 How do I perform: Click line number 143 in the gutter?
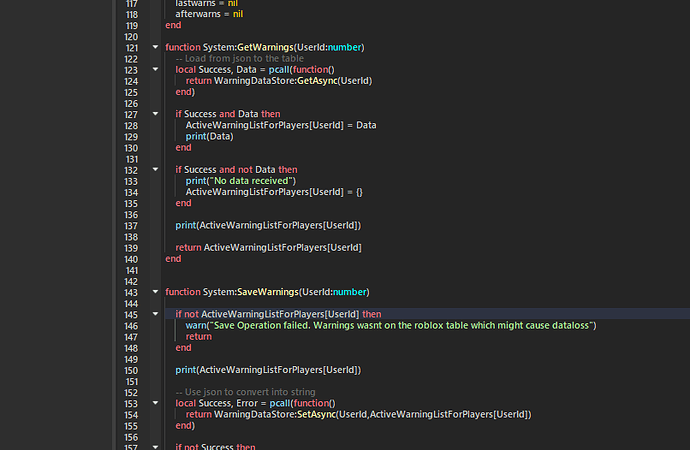click(x=130, y=292)
